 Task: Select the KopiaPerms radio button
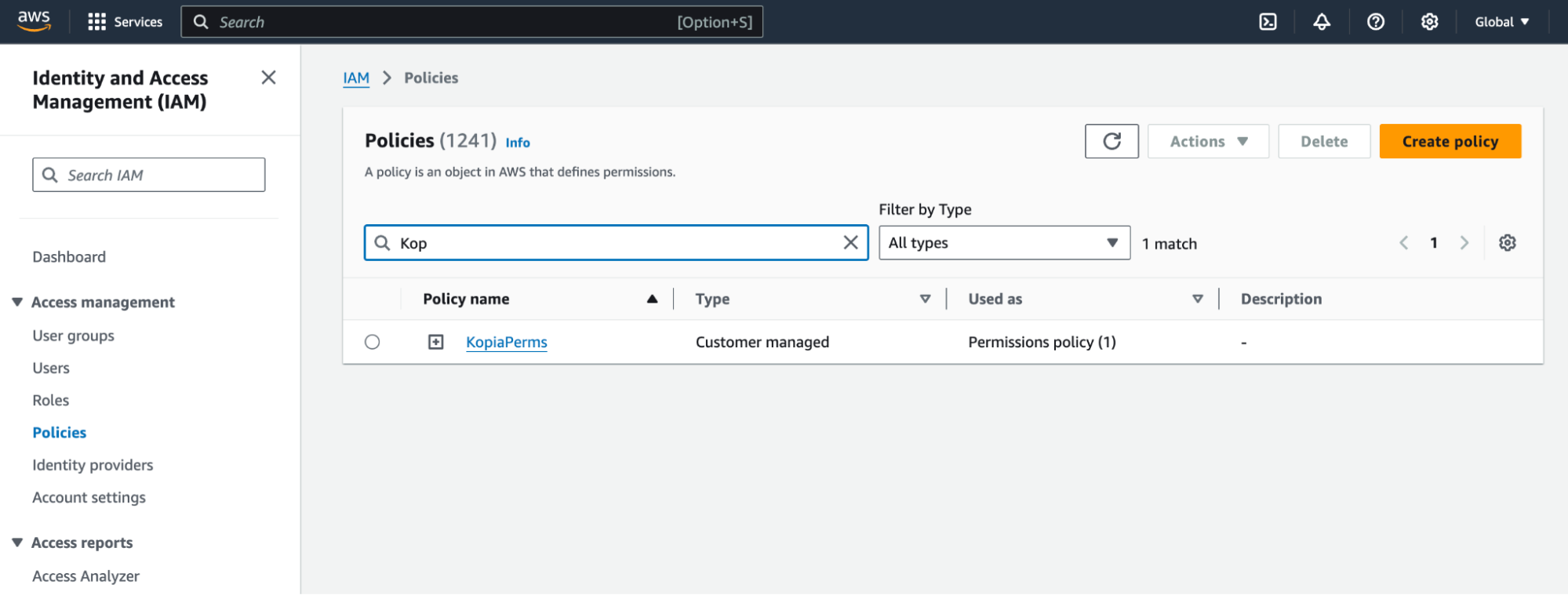point(373,342)
